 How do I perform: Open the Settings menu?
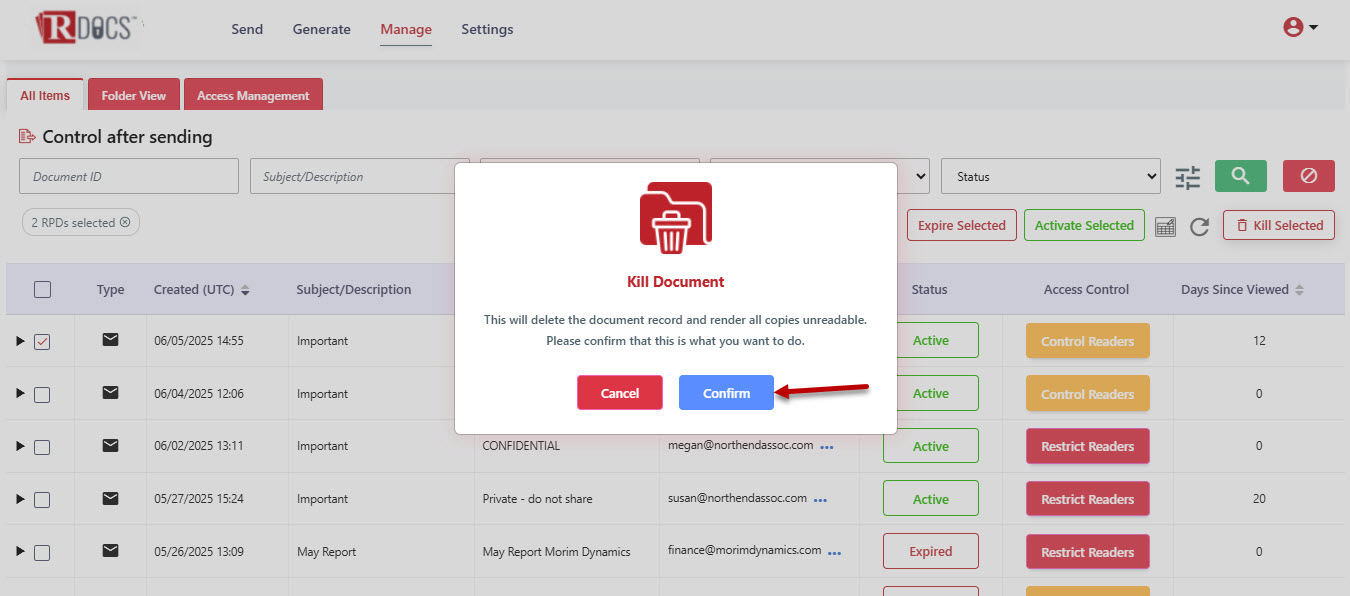[487, 30]
